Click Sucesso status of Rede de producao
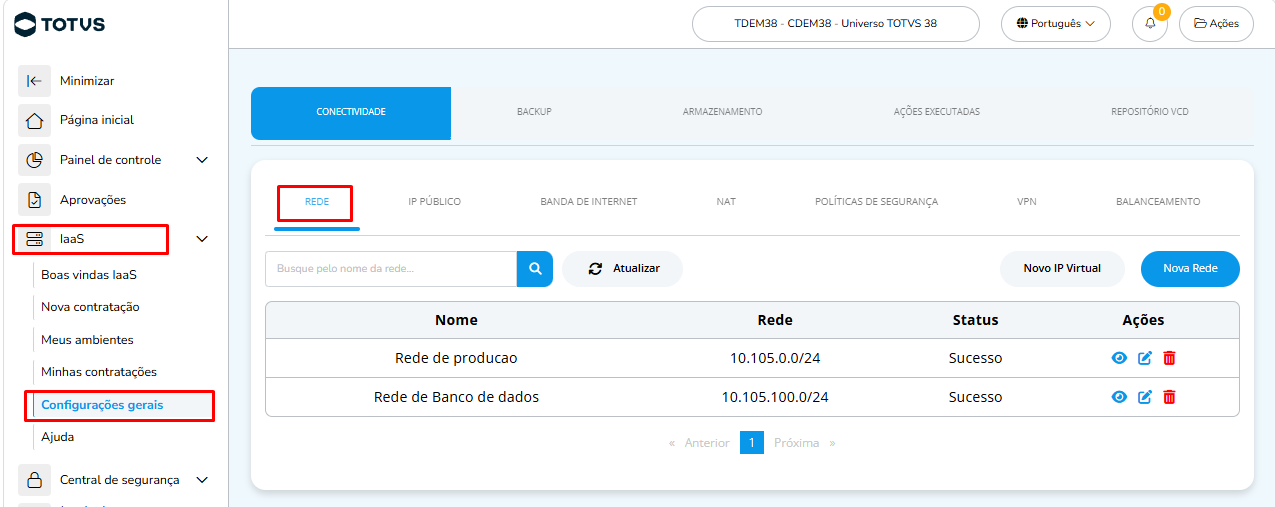 tap(975, 358)
